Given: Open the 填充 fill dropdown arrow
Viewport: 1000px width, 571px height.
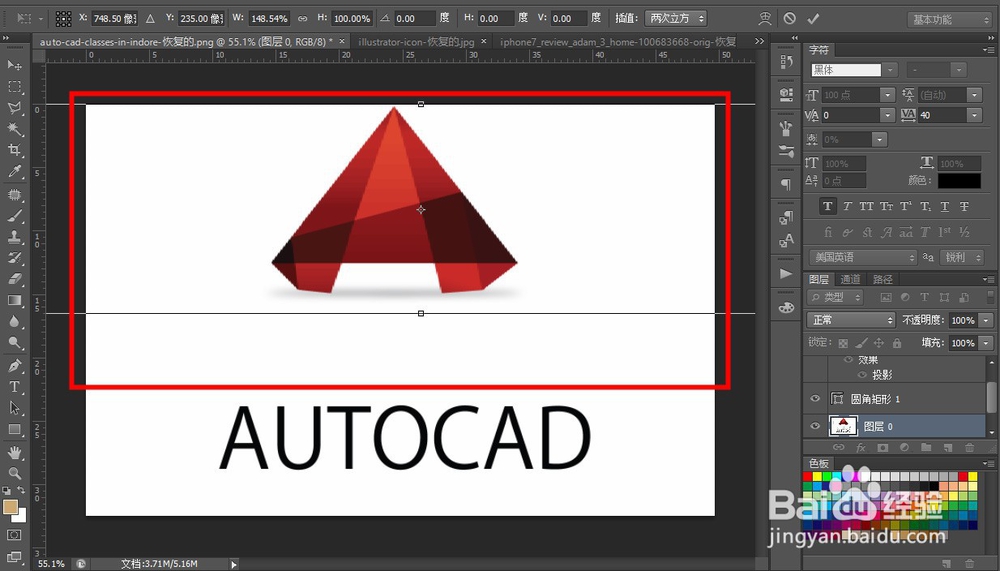Looking at the screenshot, I should point(986,343).
